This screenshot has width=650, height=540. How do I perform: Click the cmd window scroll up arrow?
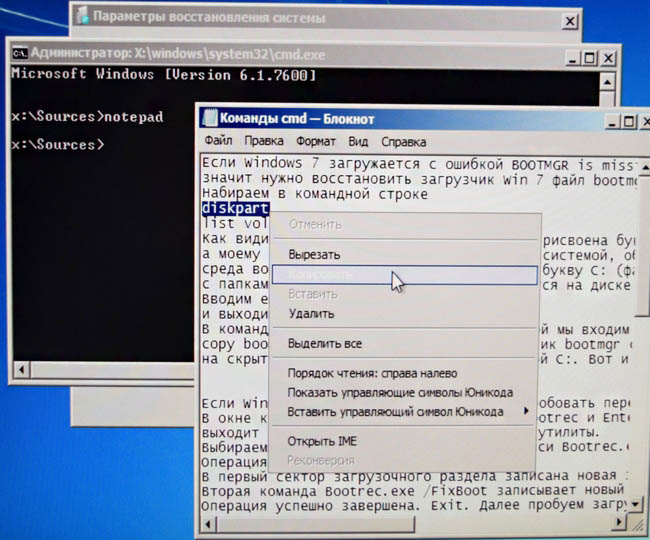[x=607, y=82]
